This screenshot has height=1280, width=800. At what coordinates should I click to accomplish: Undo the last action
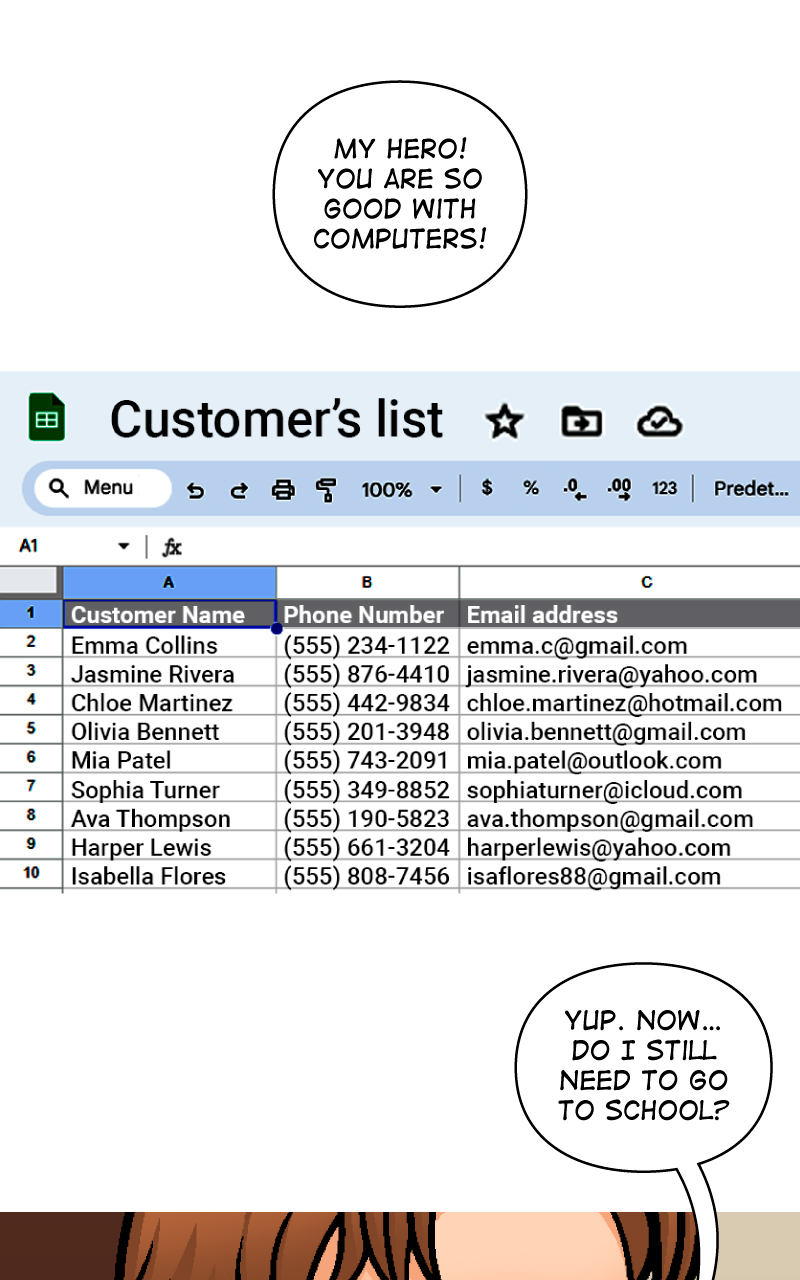pyautogui.click(x=196, y=490)
